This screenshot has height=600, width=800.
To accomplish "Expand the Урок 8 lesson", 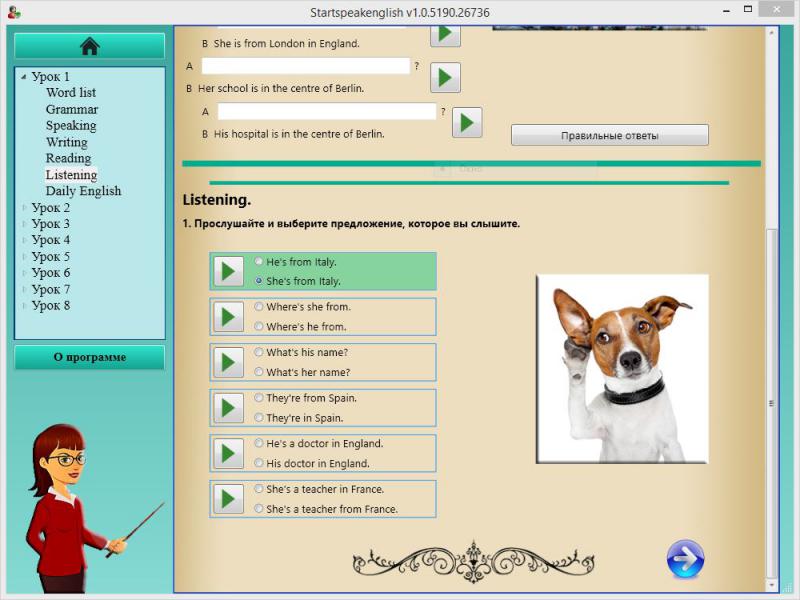I will (23, 306).
